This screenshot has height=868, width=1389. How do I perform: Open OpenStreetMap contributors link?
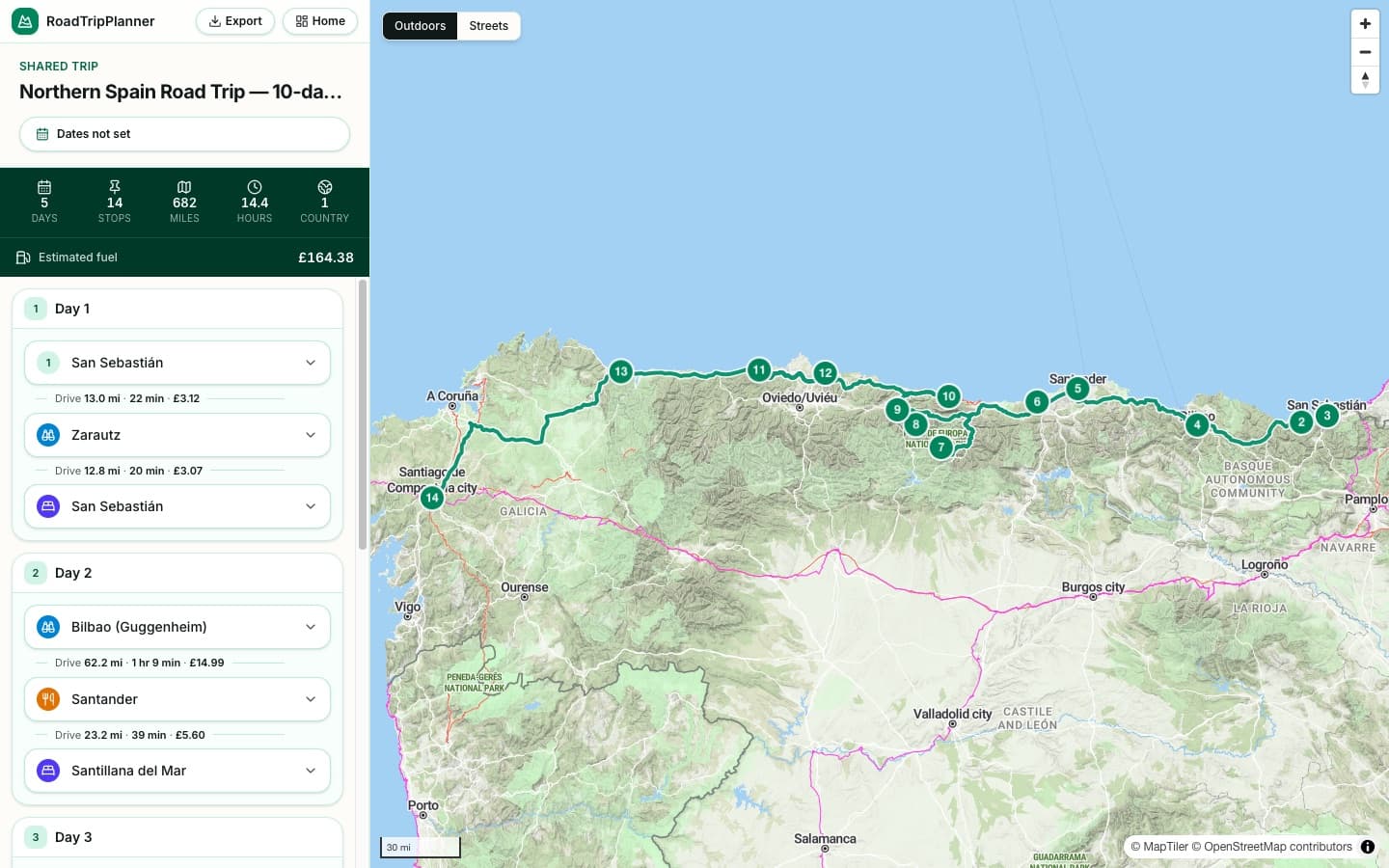[1271, 847]
